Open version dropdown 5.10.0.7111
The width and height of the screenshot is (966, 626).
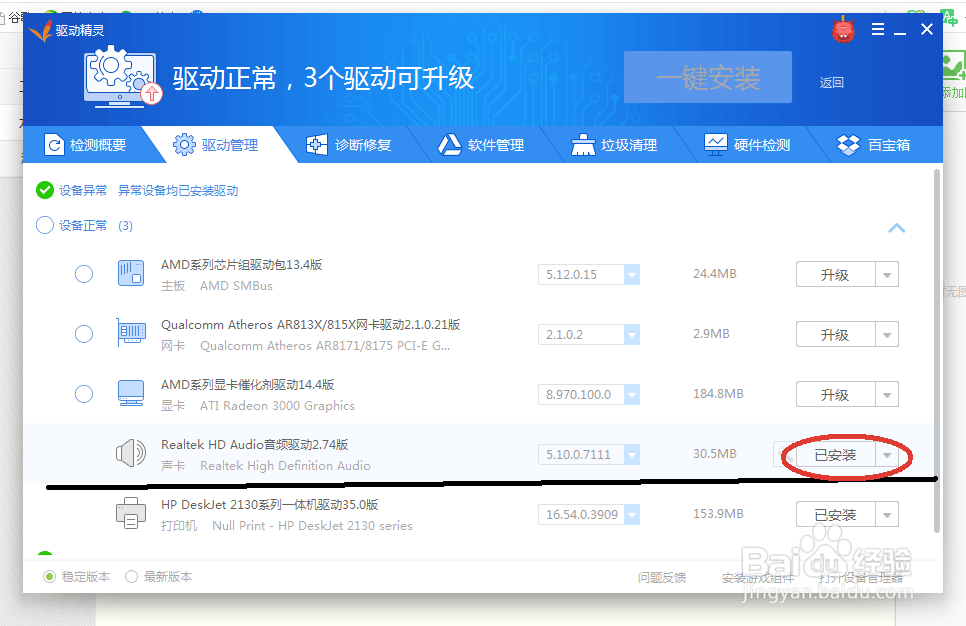point(631,455)
